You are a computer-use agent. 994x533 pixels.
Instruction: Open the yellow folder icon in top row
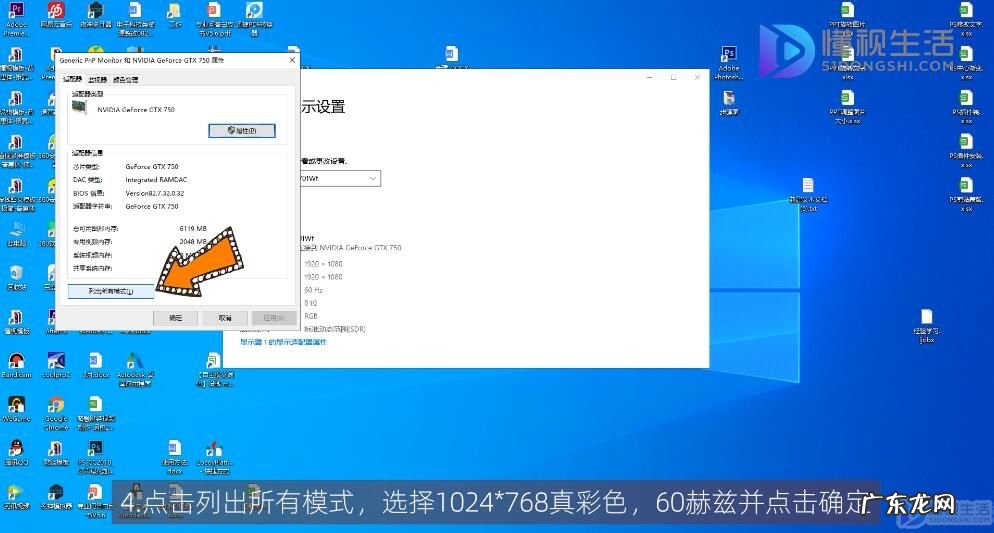(x=174, y=16)
